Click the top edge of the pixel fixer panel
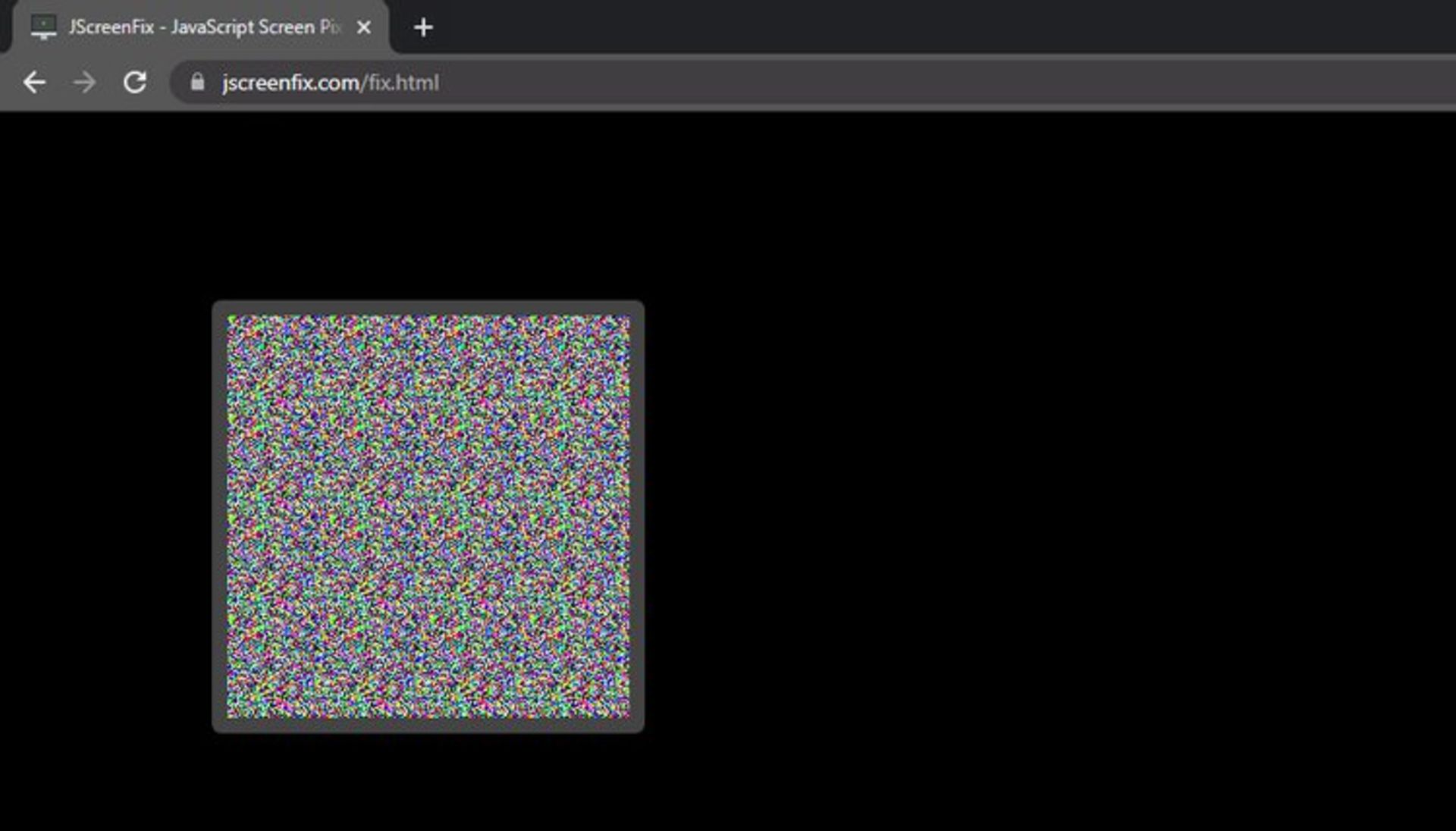Image resolution: width=1456 pixels, height=831 pixels. click(x=428, y=305)
